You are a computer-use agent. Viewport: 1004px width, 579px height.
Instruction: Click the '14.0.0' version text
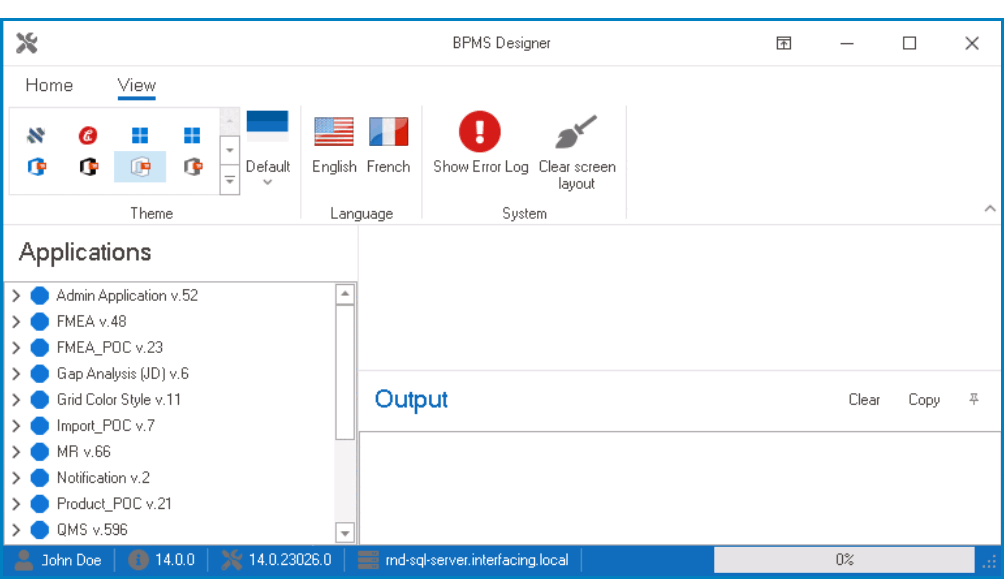tap(175, 560)
